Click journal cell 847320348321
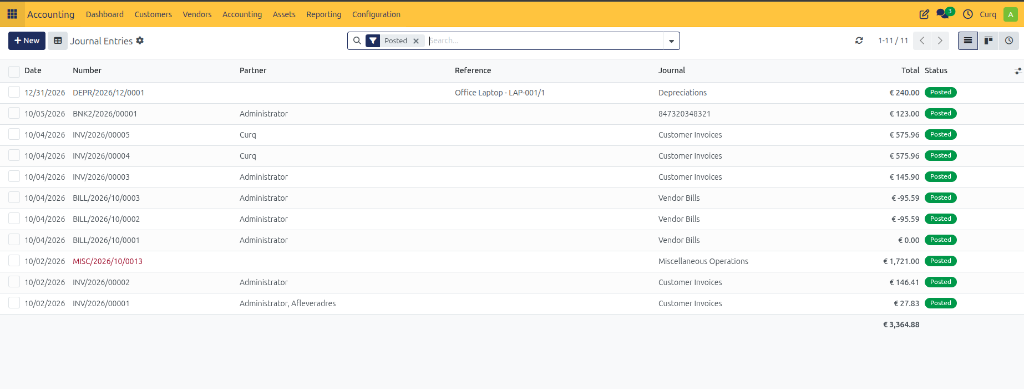1024x389 pixels. tap(684, 114)
